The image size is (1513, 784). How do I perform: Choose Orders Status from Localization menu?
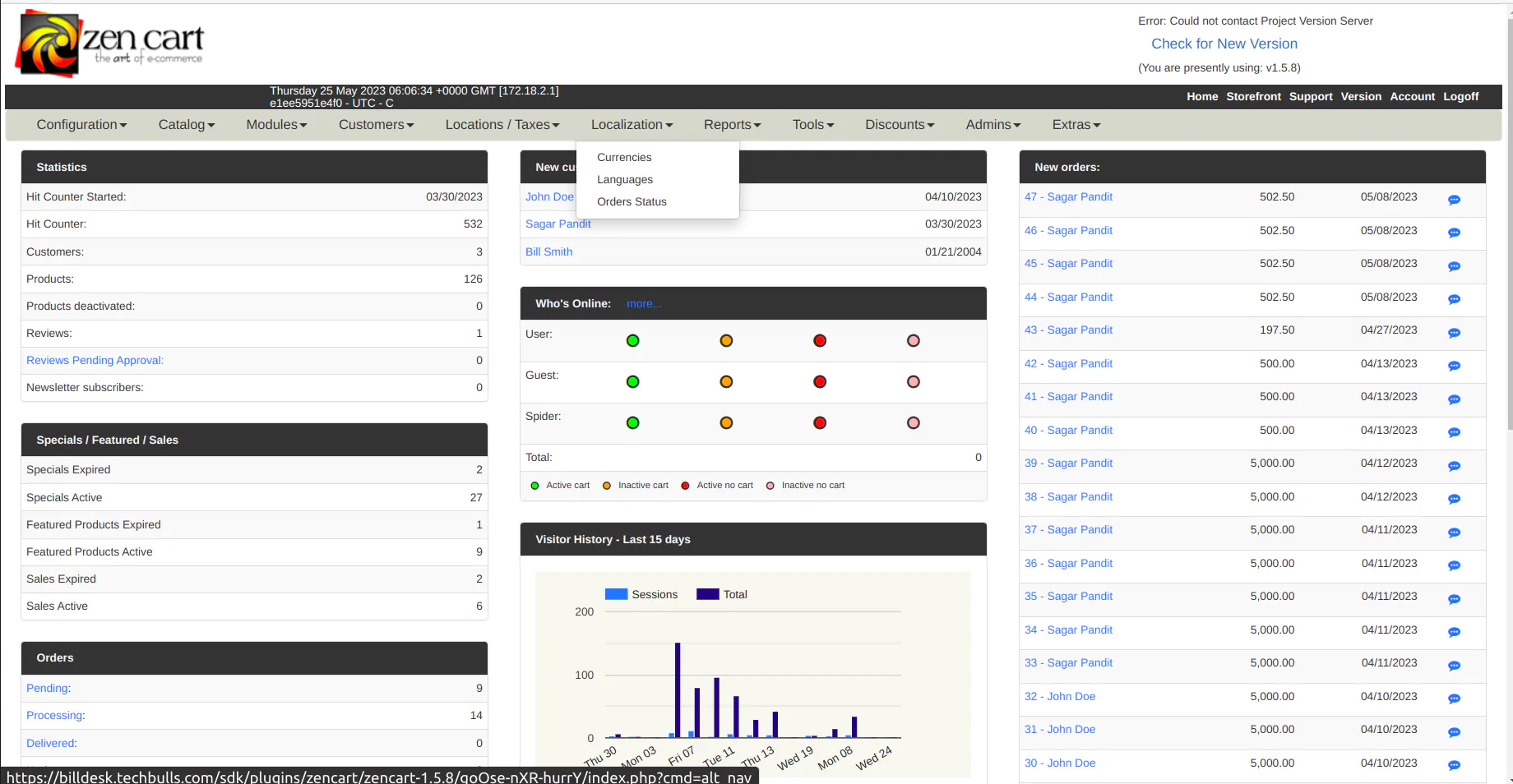[x=632, y=201]
